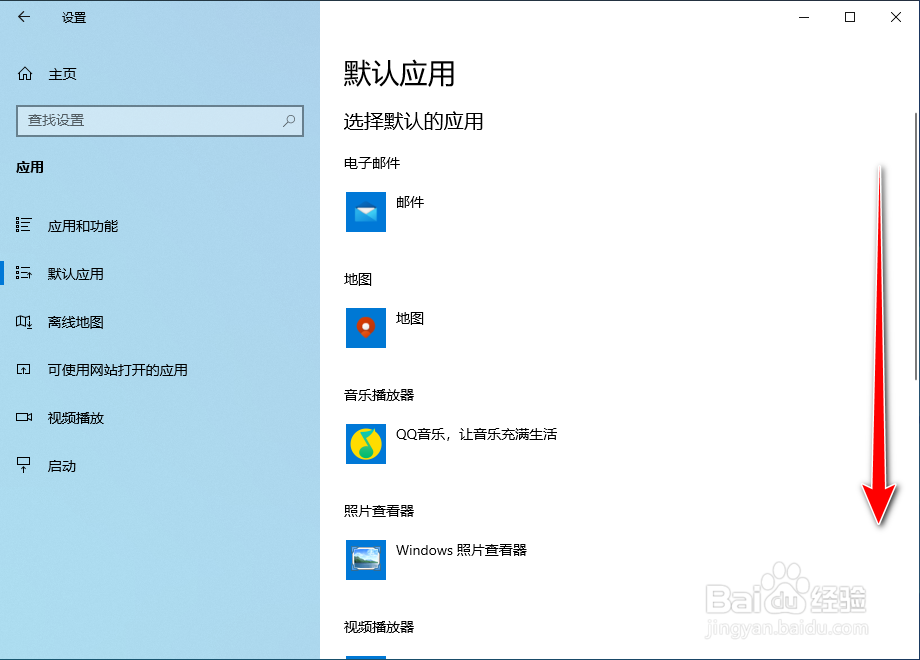
Task: Click the vertical scrollbar thumb
Action: pos(916,246)
